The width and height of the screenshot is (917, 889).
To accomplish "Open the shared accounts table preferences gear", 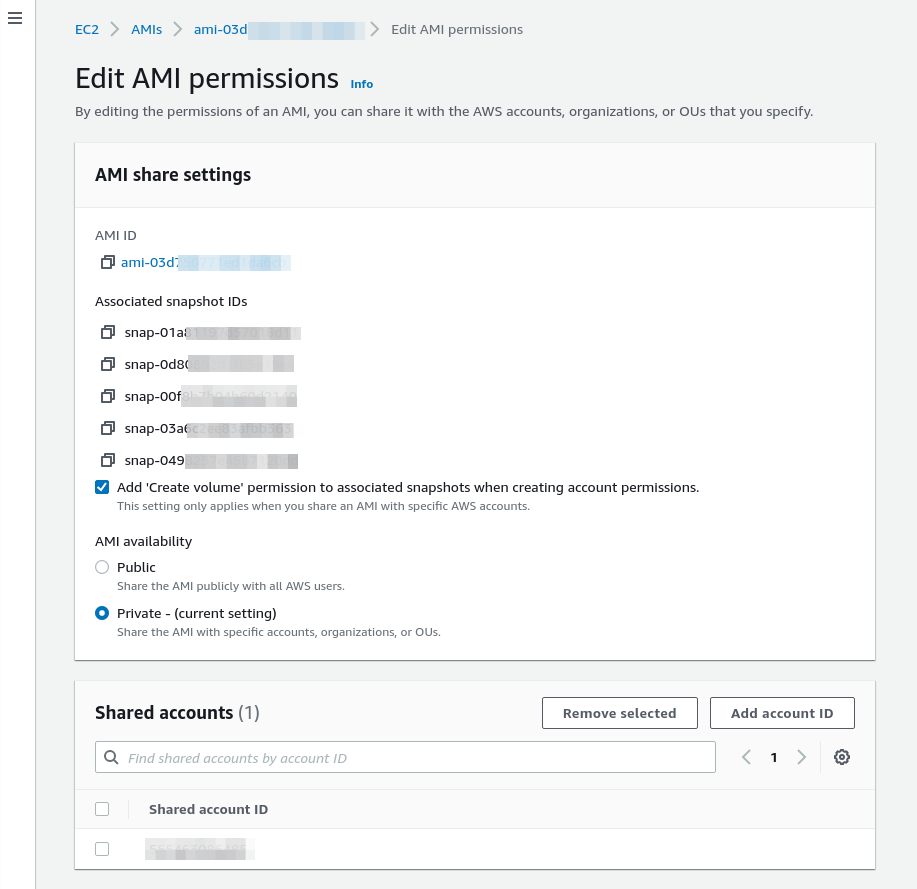I will (842, 757).
